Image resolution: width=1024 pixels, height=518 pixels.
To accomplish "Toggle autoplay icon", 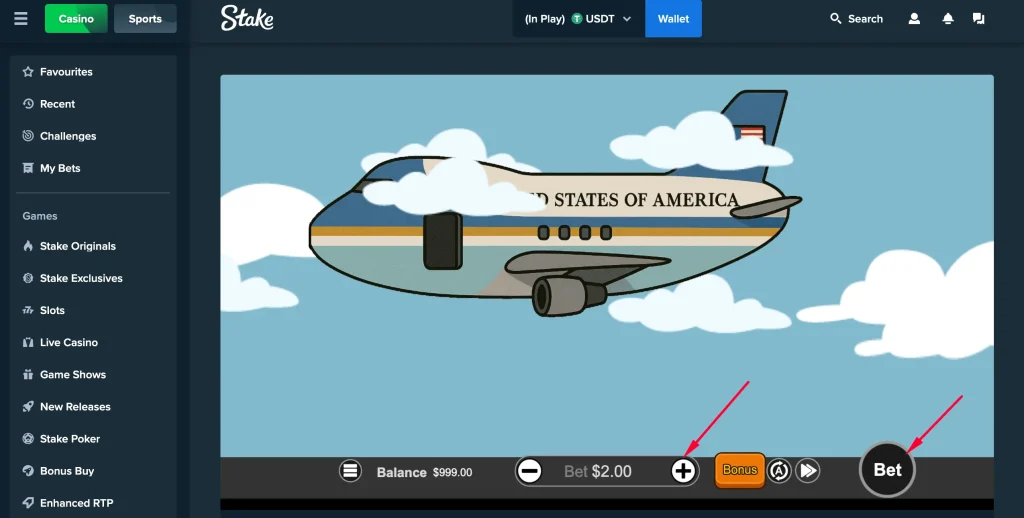I will coord(779,470).
